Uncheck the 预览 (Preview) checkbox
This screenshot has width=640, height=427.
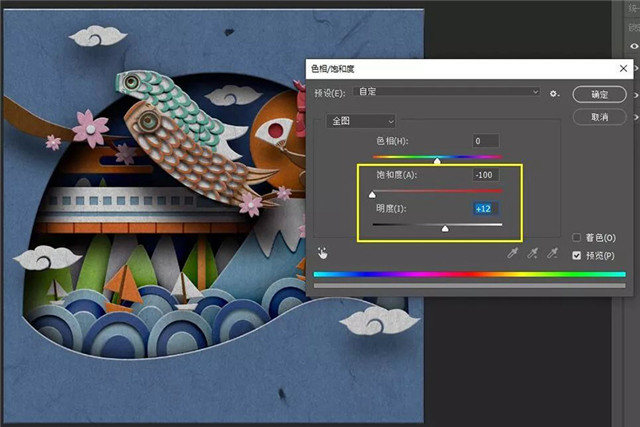pos(576,256)
